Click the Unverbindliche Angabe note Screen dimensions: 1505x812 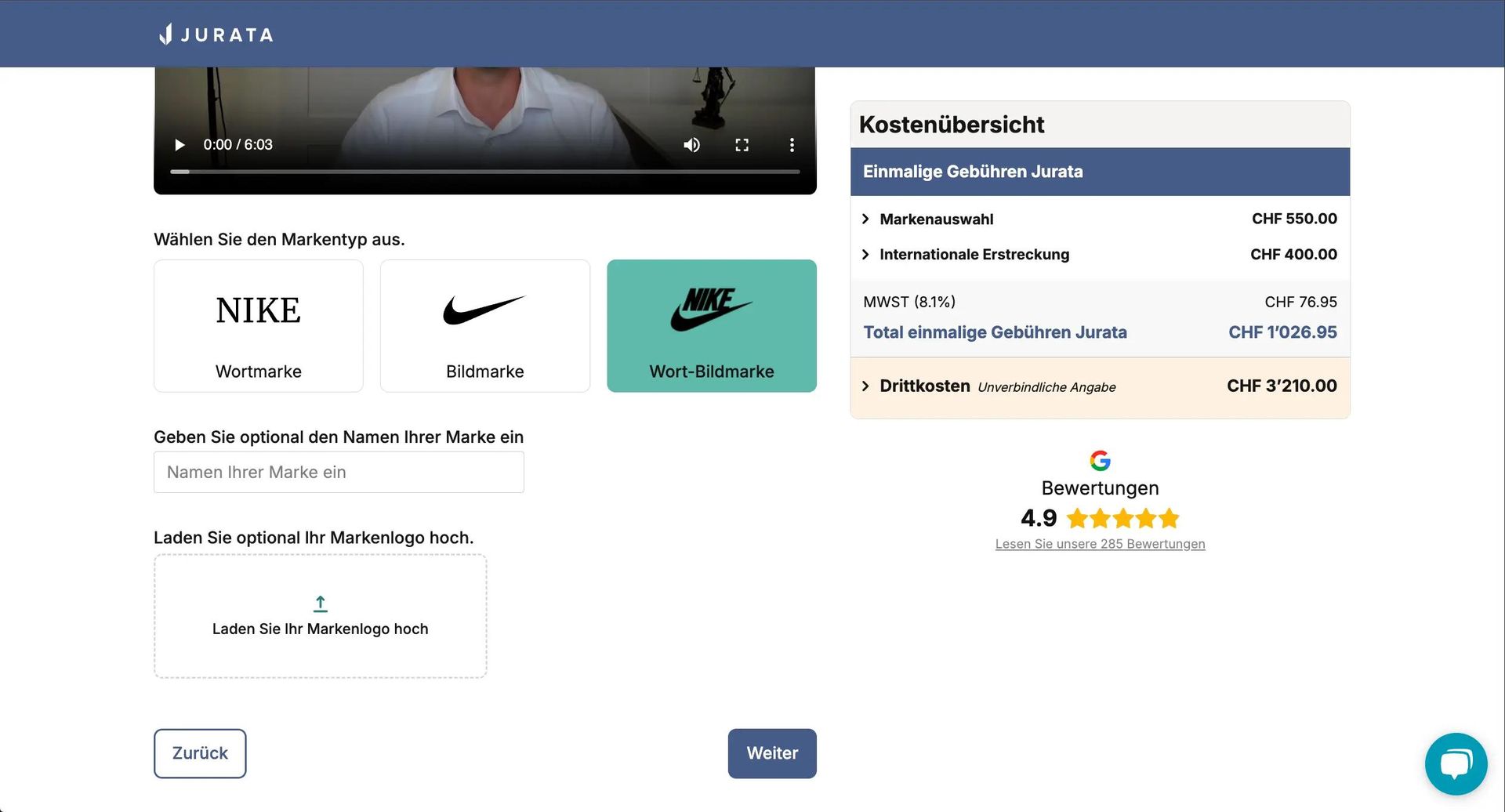(1046, 387)
